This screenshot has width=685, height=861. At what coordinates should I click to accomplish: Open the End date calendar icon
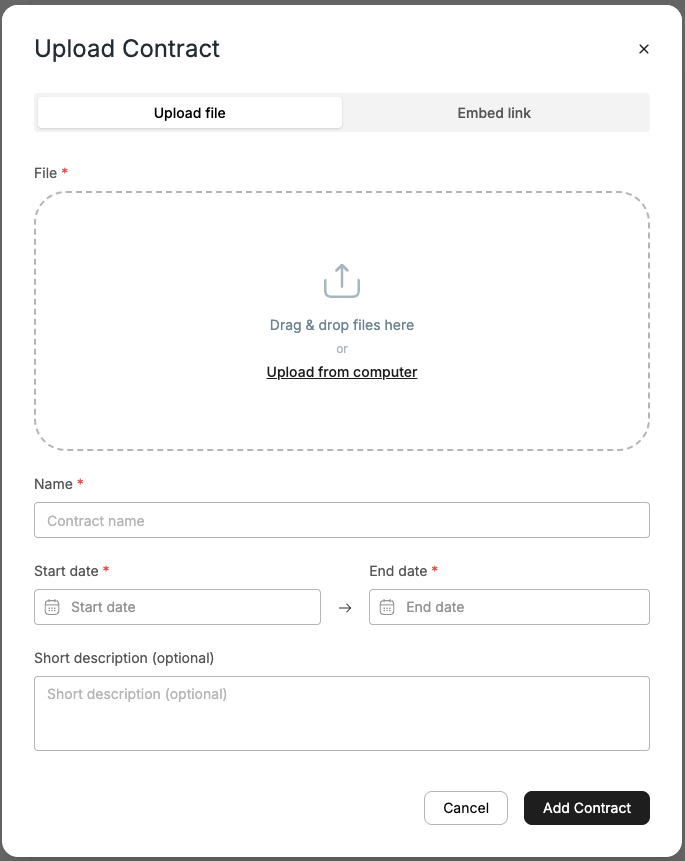pyautogui.click(x=386, y=607)
